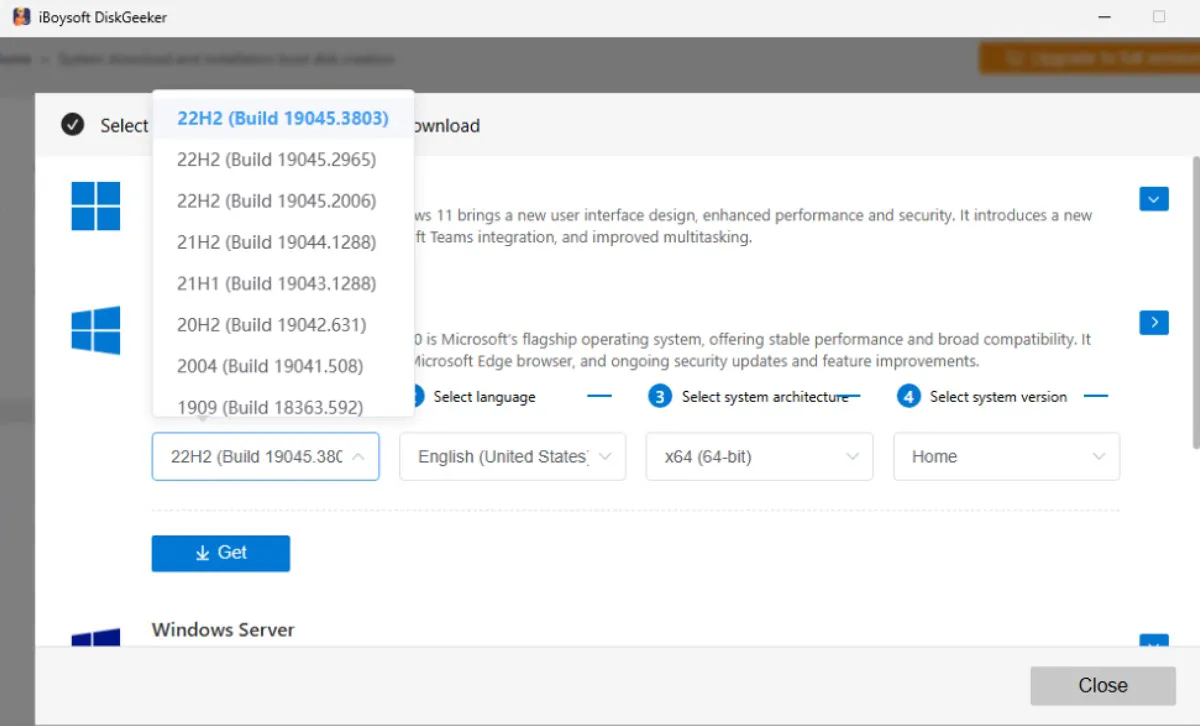1200x726 pixels.
Task: Click the checkmark circle on the Select step
Action: click(72, 125)
